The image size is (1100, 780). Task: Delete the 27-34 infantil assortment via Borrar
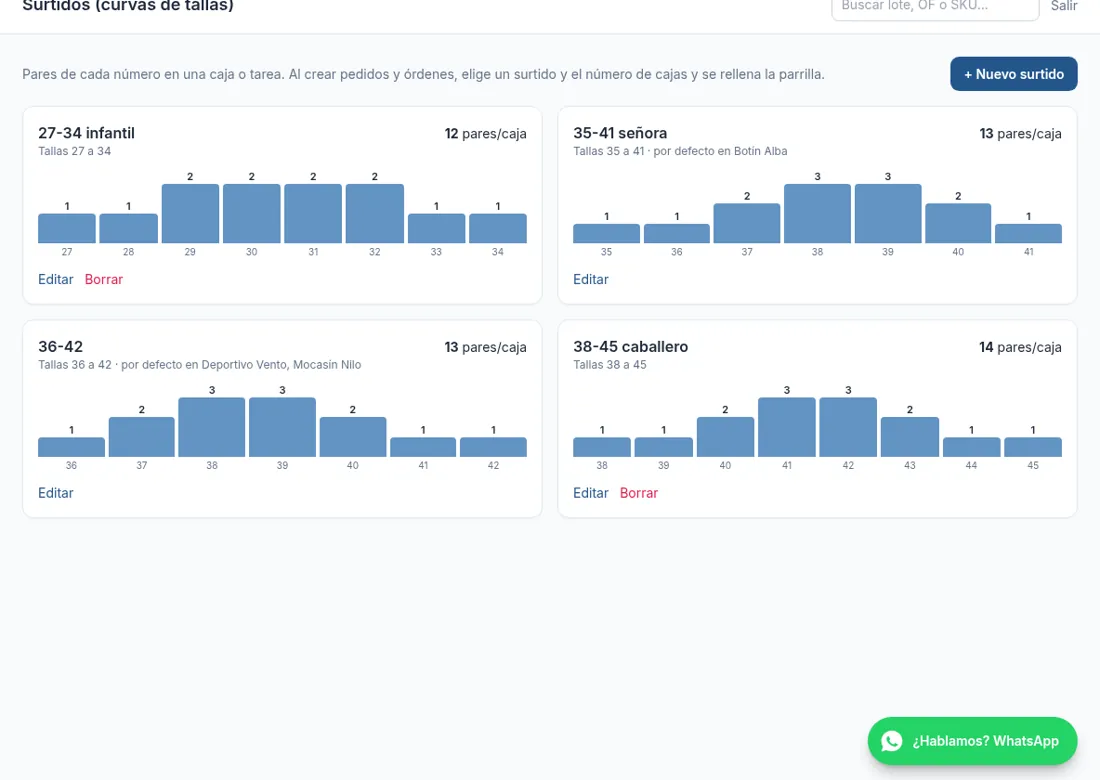coord(104,279)
